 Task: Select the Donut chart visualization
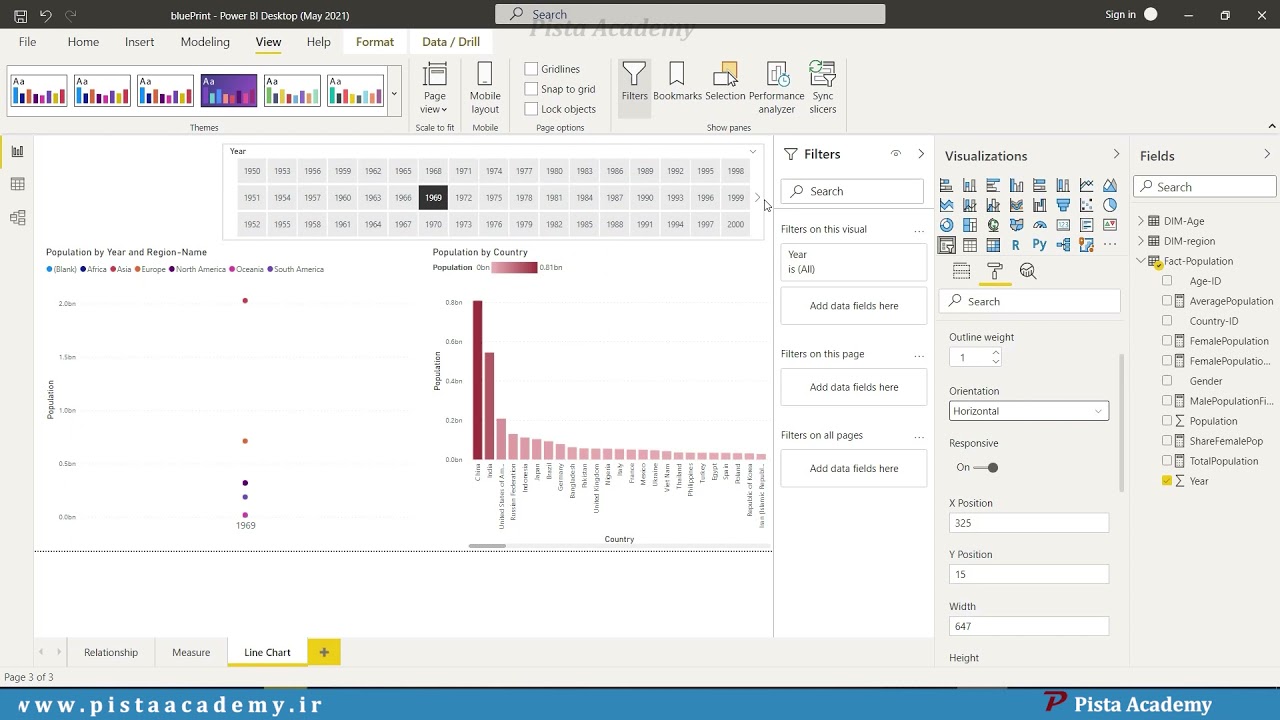tap(946, 225)
